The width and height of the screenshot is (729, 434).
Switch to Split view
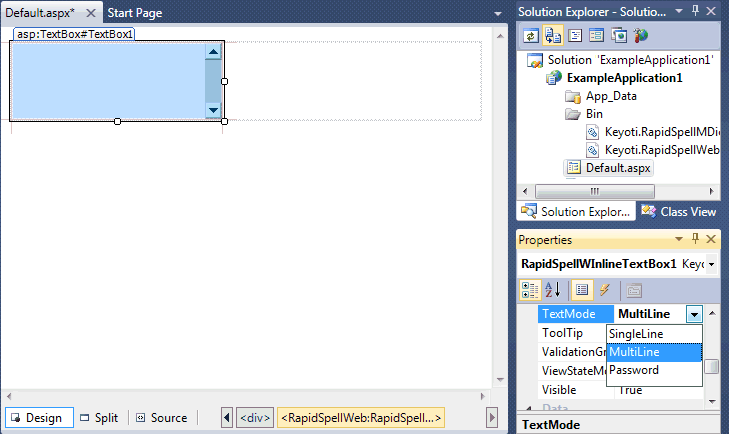pos(99,418)
